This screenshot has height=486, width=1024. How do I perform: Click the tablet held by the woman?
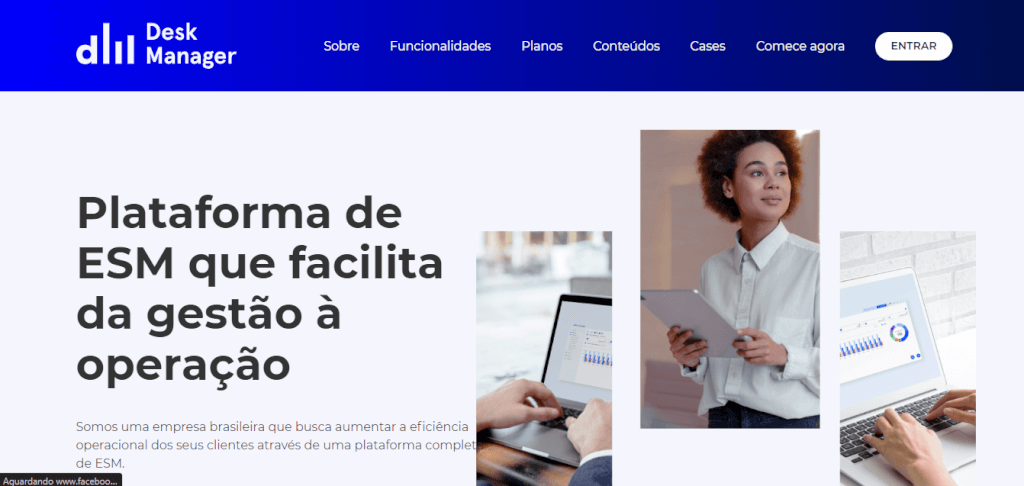690,322
